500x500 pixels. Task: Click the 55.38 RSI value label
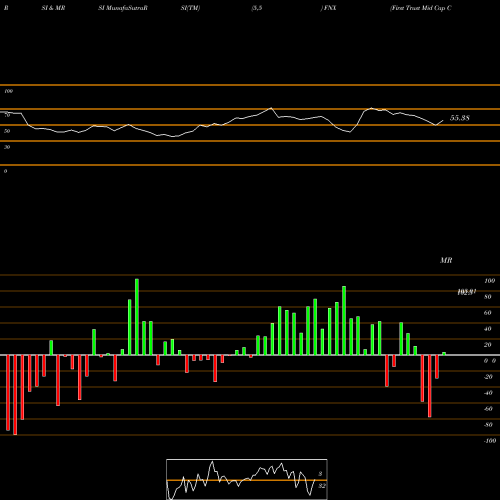[x=460, y=118]
